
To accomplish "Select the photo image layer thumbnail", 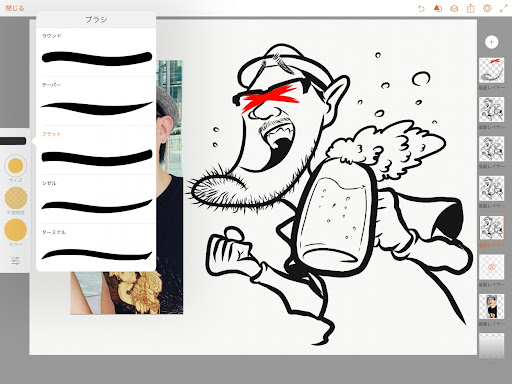I will pyautogui.click(x=491, y=306).
